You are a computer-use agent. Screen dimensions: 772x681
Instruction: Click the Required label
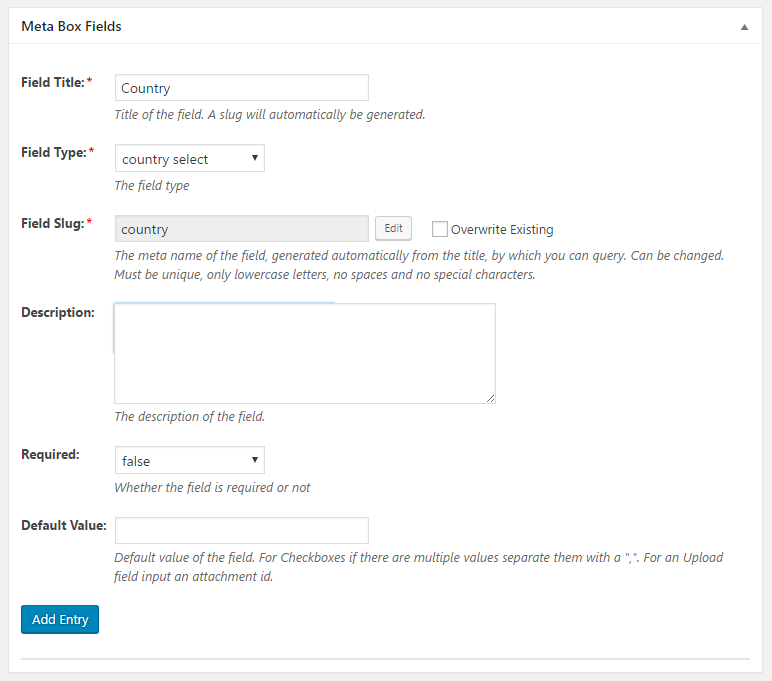(x=50, y=454)
